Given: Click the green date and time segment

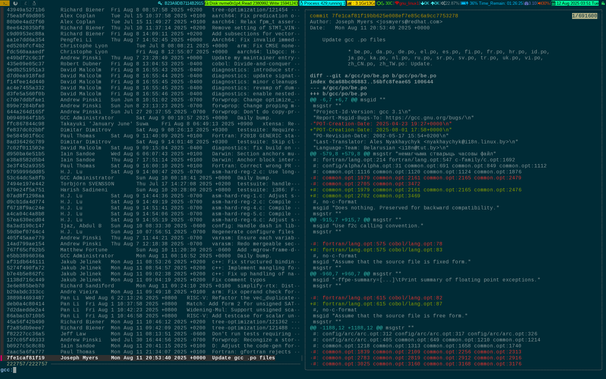Looking at the screenshot, I should point(576,3).
